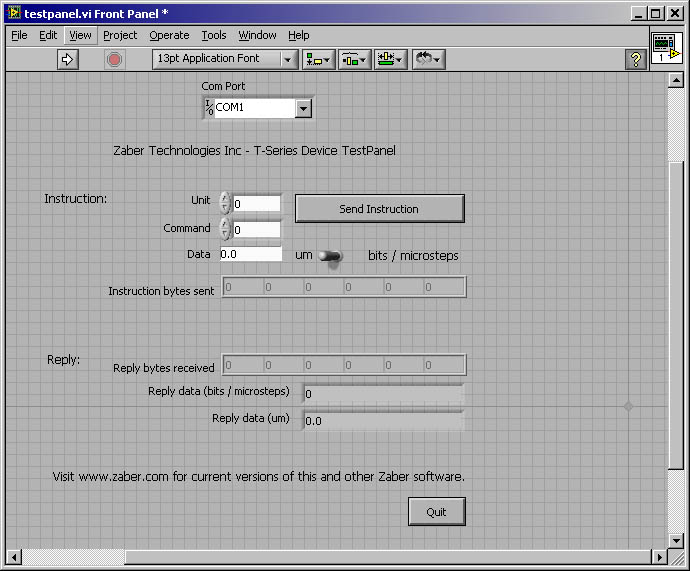Click the Reply data (um) indicator
The height and width of the screenshot is (571, 690).
(x=383, y=421)
